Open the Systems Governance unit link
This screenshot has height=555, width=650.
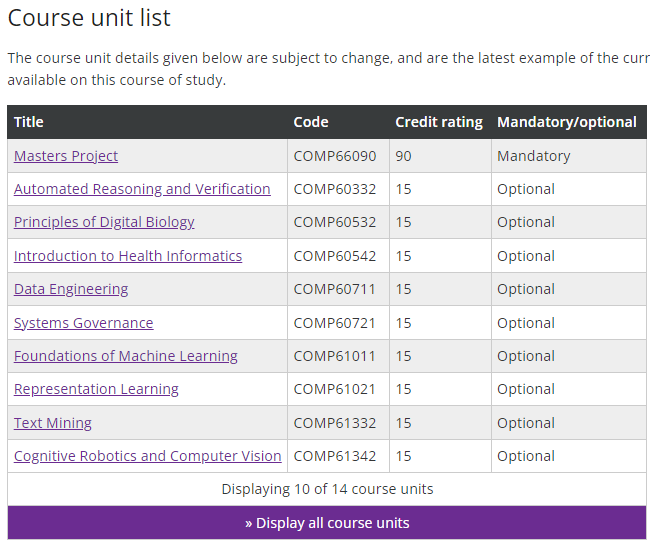coord(84,323)
